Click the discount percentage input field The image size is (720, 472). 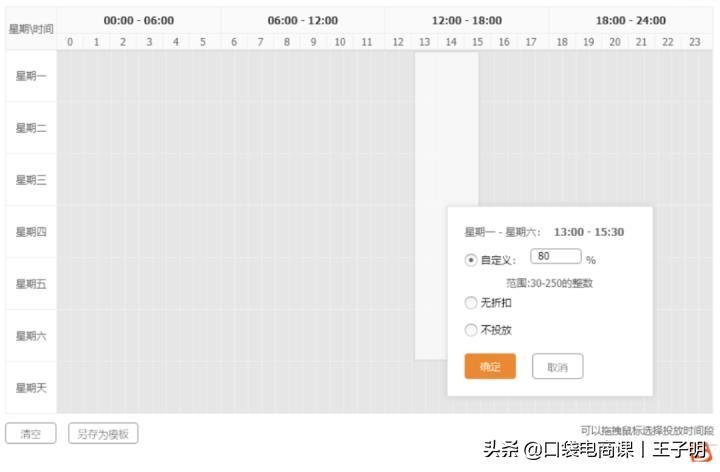point(555,257)
